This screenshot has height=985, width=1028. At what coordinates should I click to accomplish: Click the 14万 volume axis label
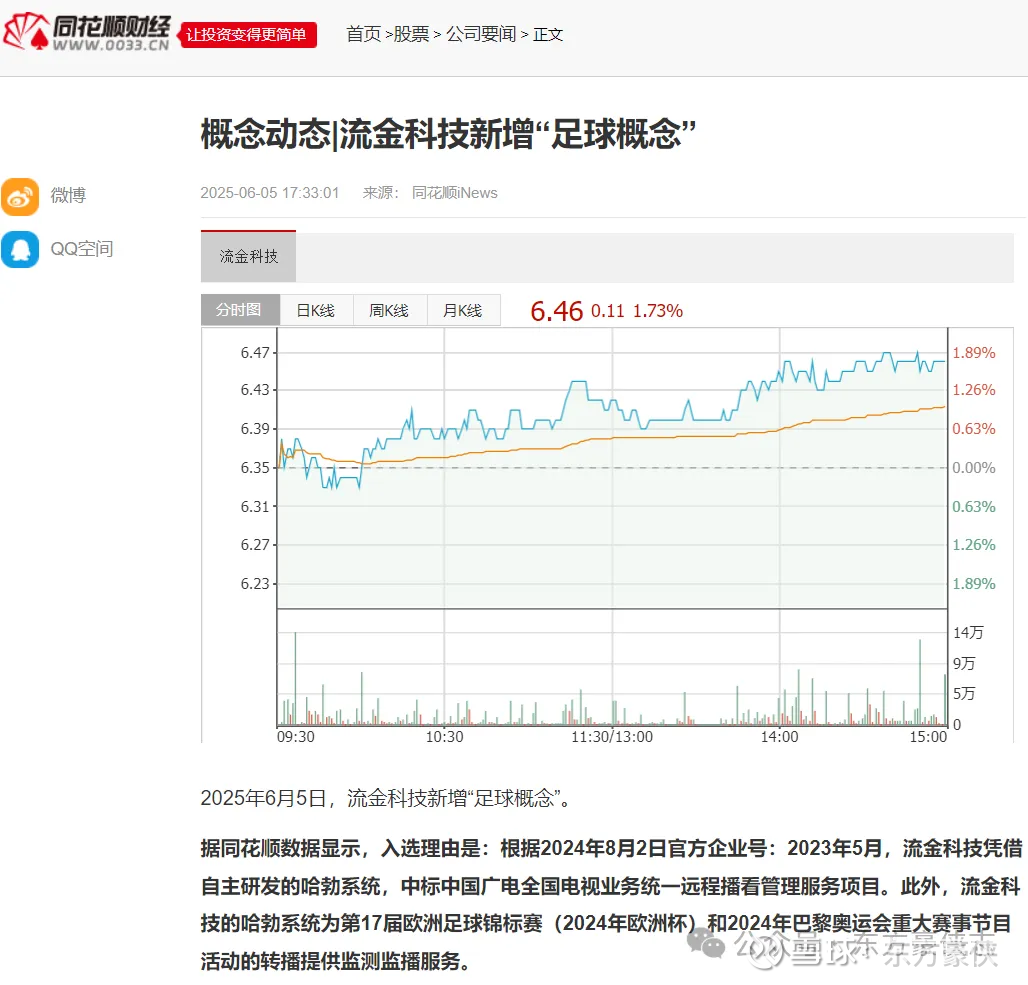tap(968, 632)
